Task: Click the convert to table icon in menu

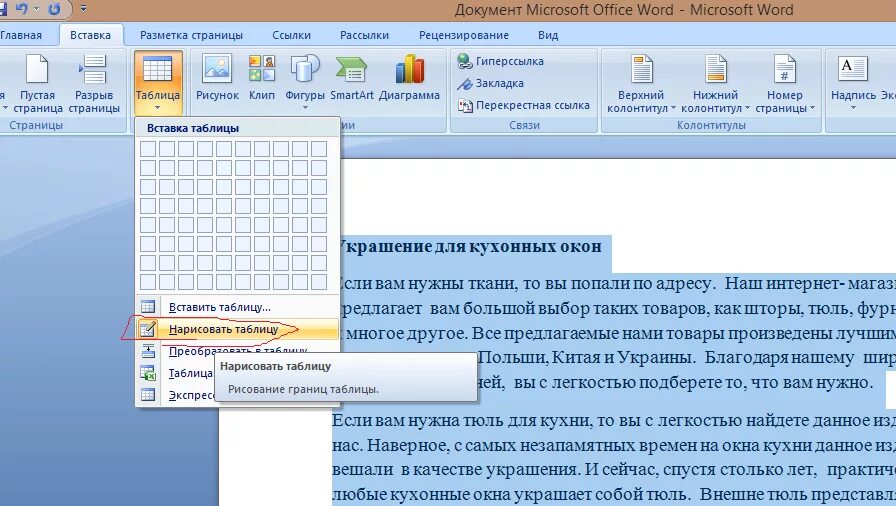Action: point(148,351)
